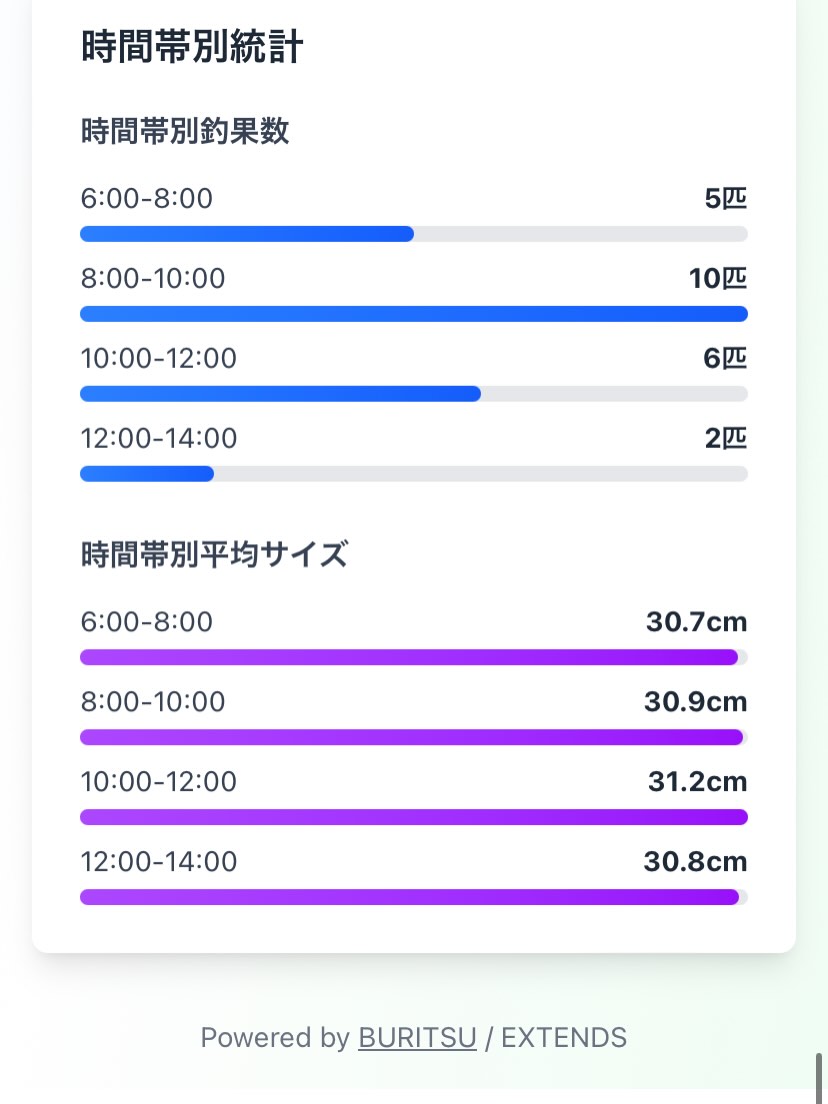Click the 時間帯別統計 heading

192,47
